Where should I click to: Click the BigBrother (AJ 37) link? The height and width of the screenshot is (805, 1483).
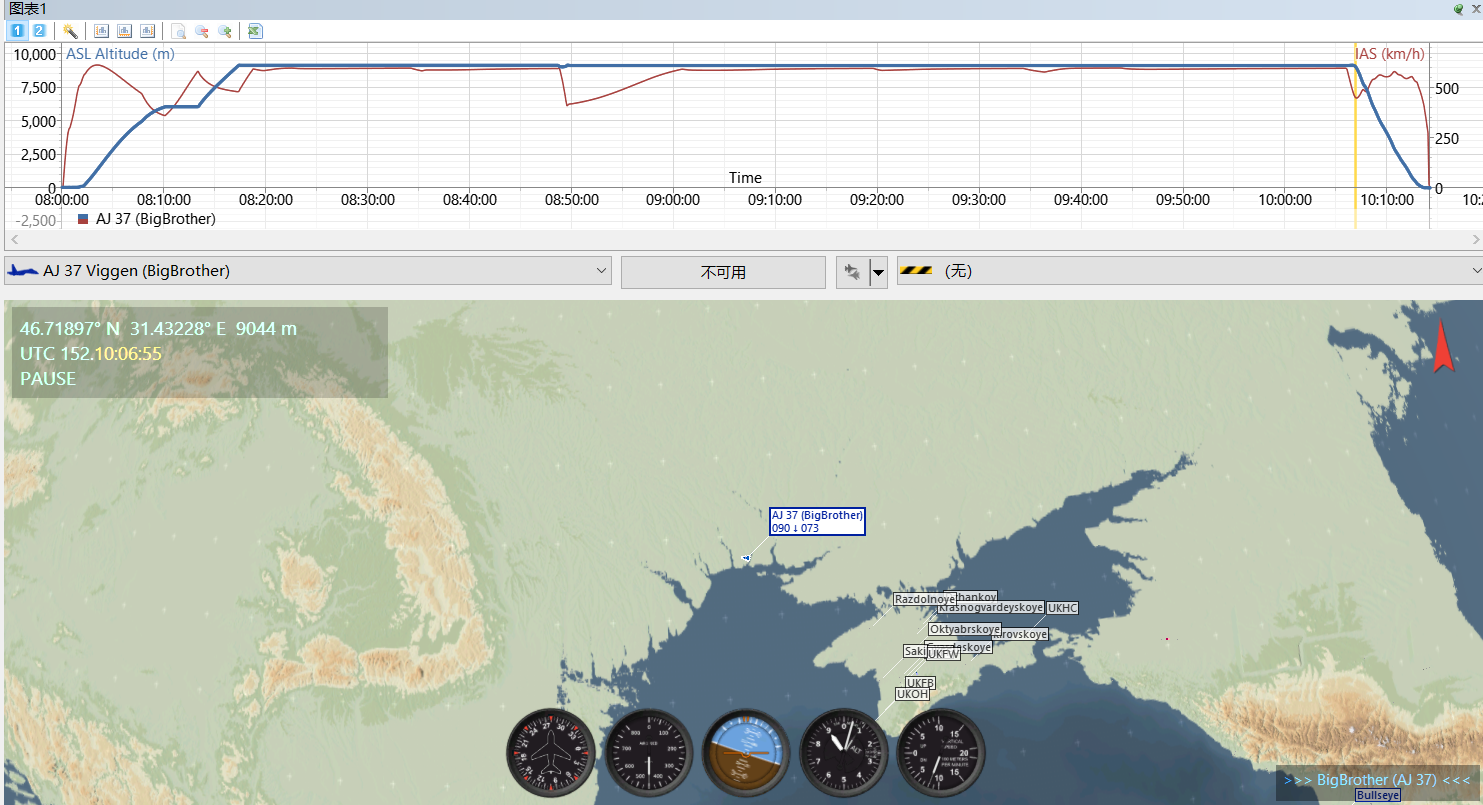coord(1377,779)
